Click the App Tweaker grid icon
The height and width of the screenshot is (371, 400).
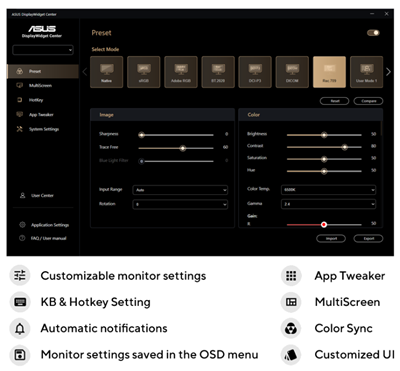tap(291, 276)
